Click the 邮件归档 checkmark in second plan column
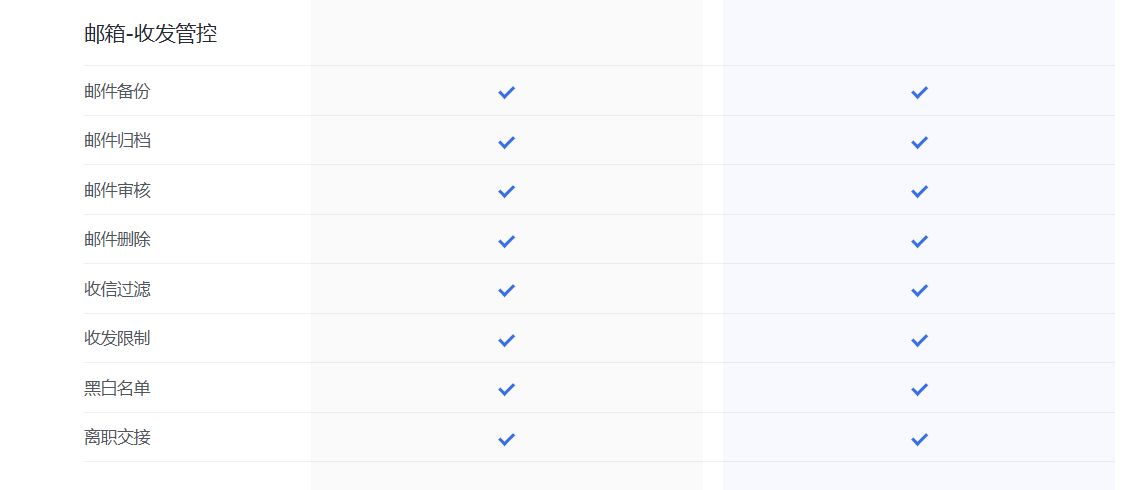The width and height of the screenshot is (1130, 490). [x=919, y=142]
